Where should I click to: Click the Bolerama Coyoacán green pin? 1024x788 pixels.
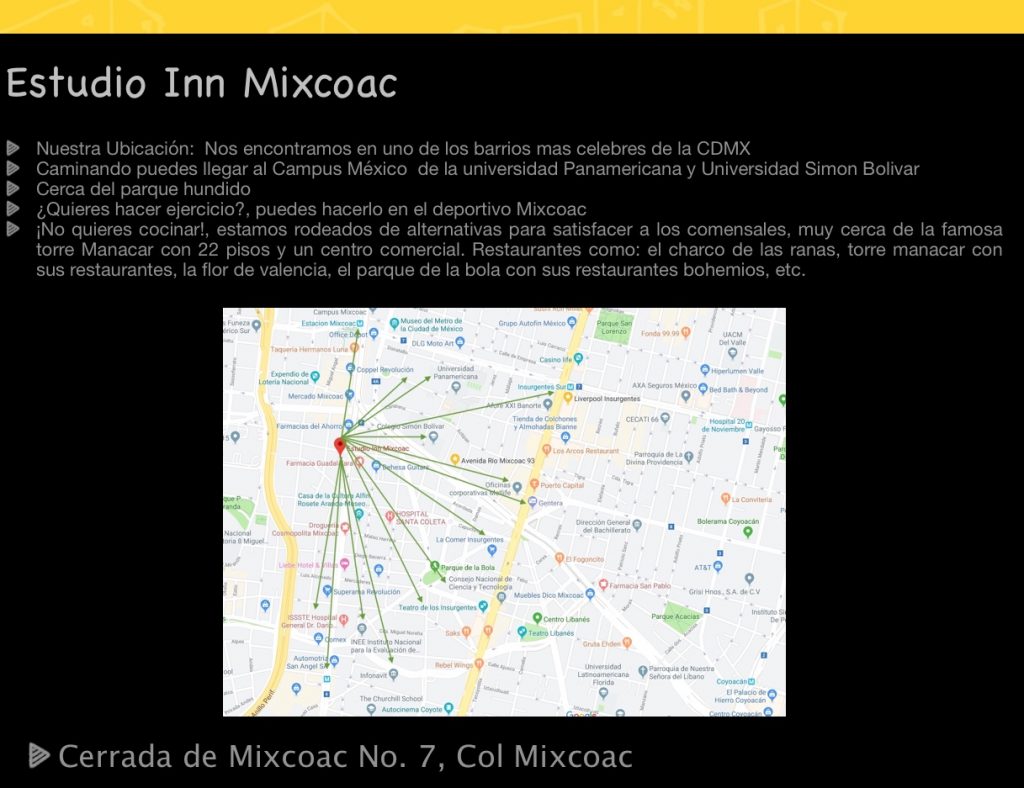[748, 531]
